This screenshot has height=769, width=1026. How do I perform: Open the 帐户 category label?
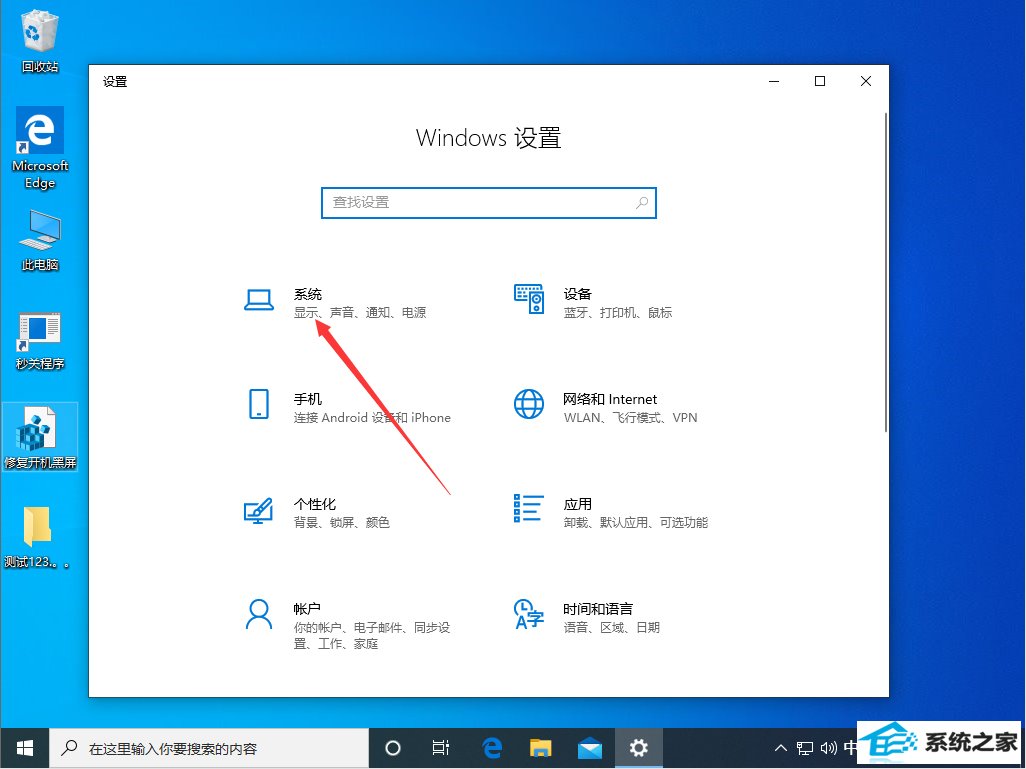(307, 609)
